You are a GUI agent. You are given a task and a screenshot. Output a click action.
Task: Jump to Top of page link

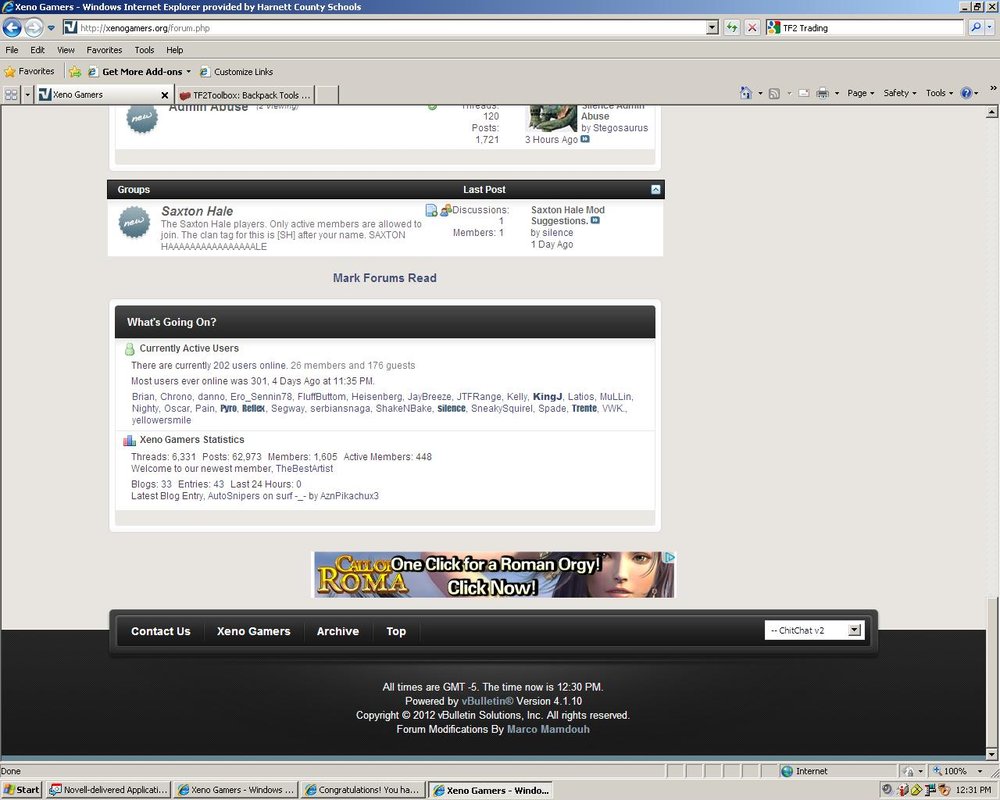(395, 631)
